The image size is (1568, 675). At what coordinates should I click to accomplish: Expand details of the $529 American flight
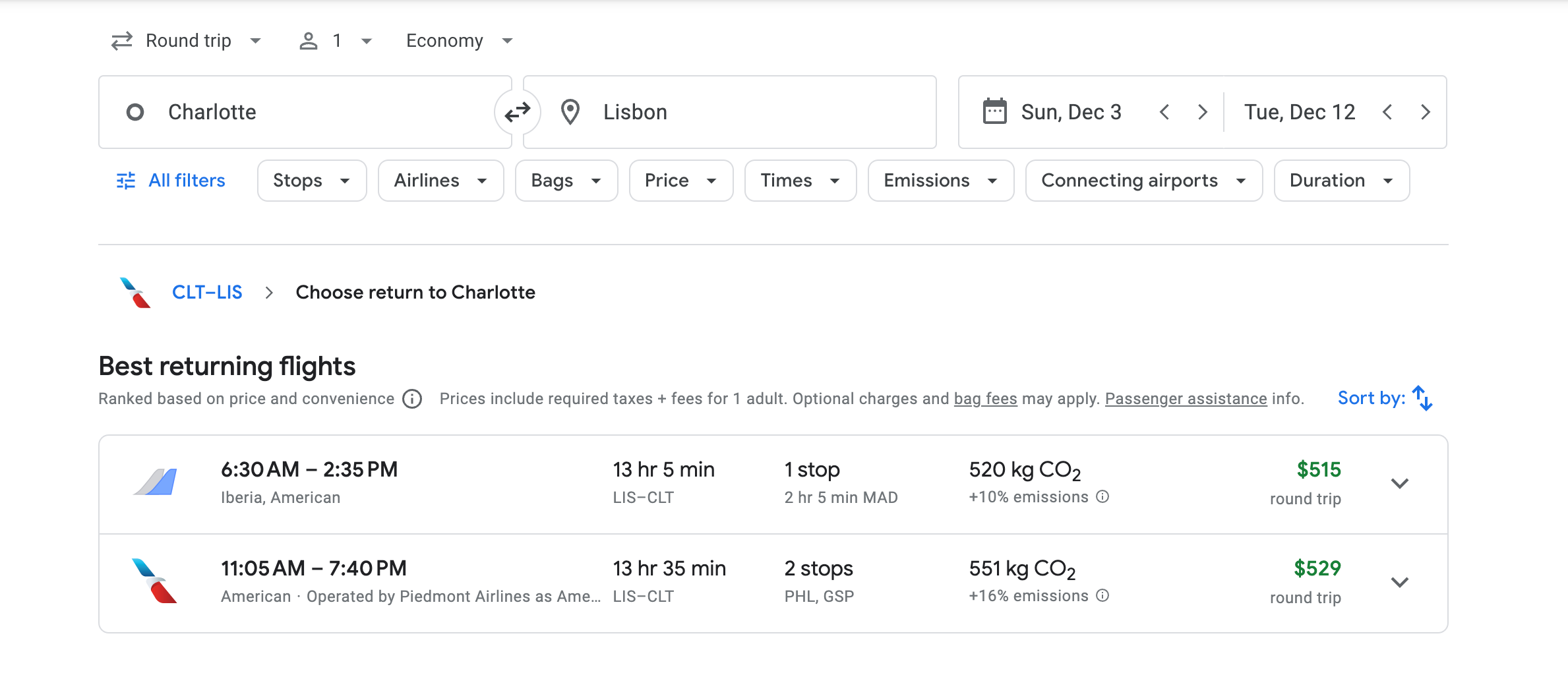point(1401,582)
